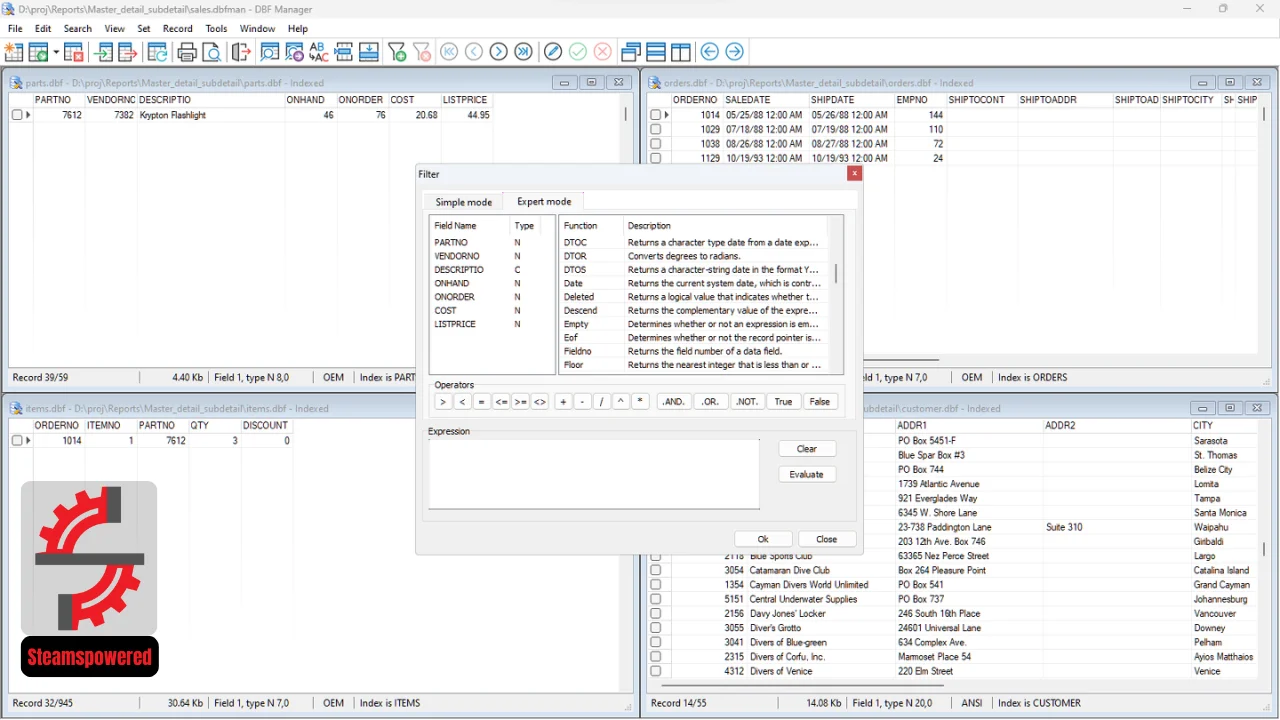Click the Find toolbar icon
The height and width of the screenshot is (720, 1280).
coord(270,52)
